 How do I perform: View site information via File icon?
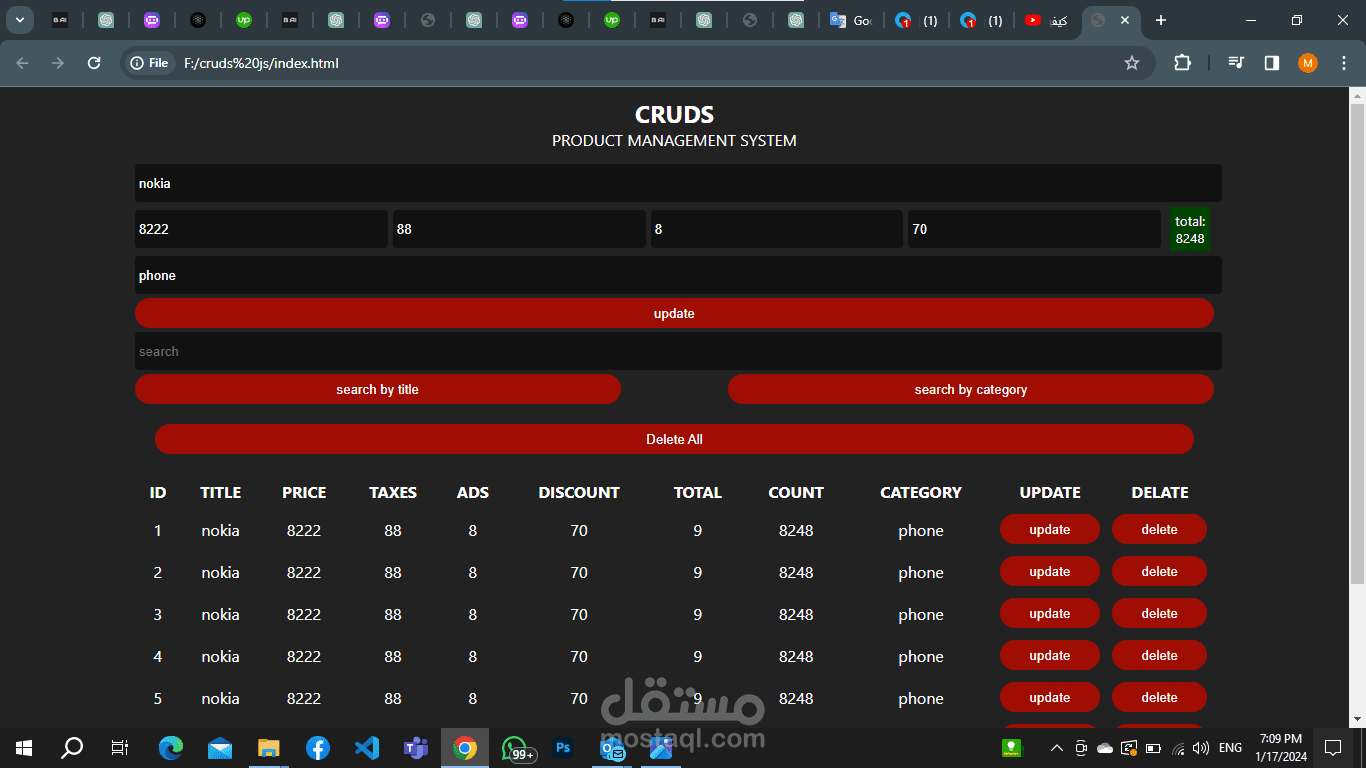tap(149, 63)
